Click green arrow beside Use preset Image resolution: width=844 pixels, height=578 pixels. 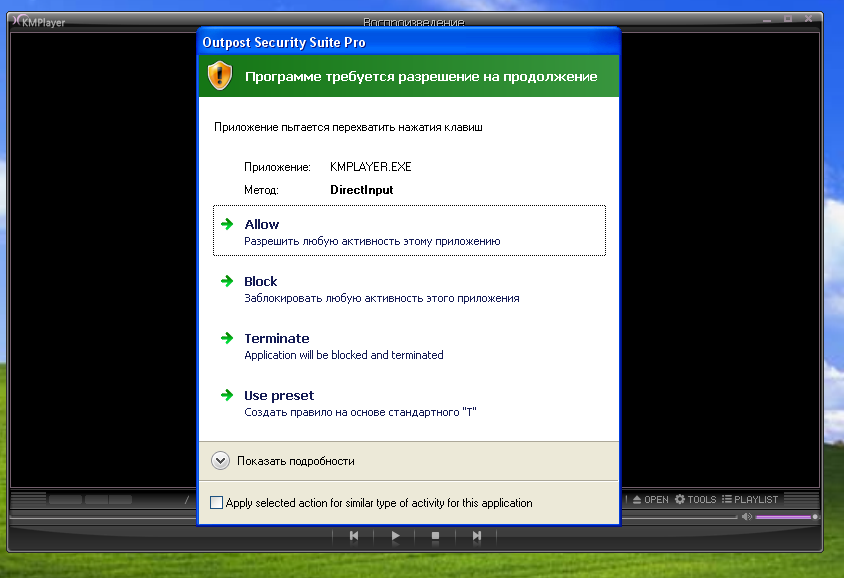[x=227, y=395]
